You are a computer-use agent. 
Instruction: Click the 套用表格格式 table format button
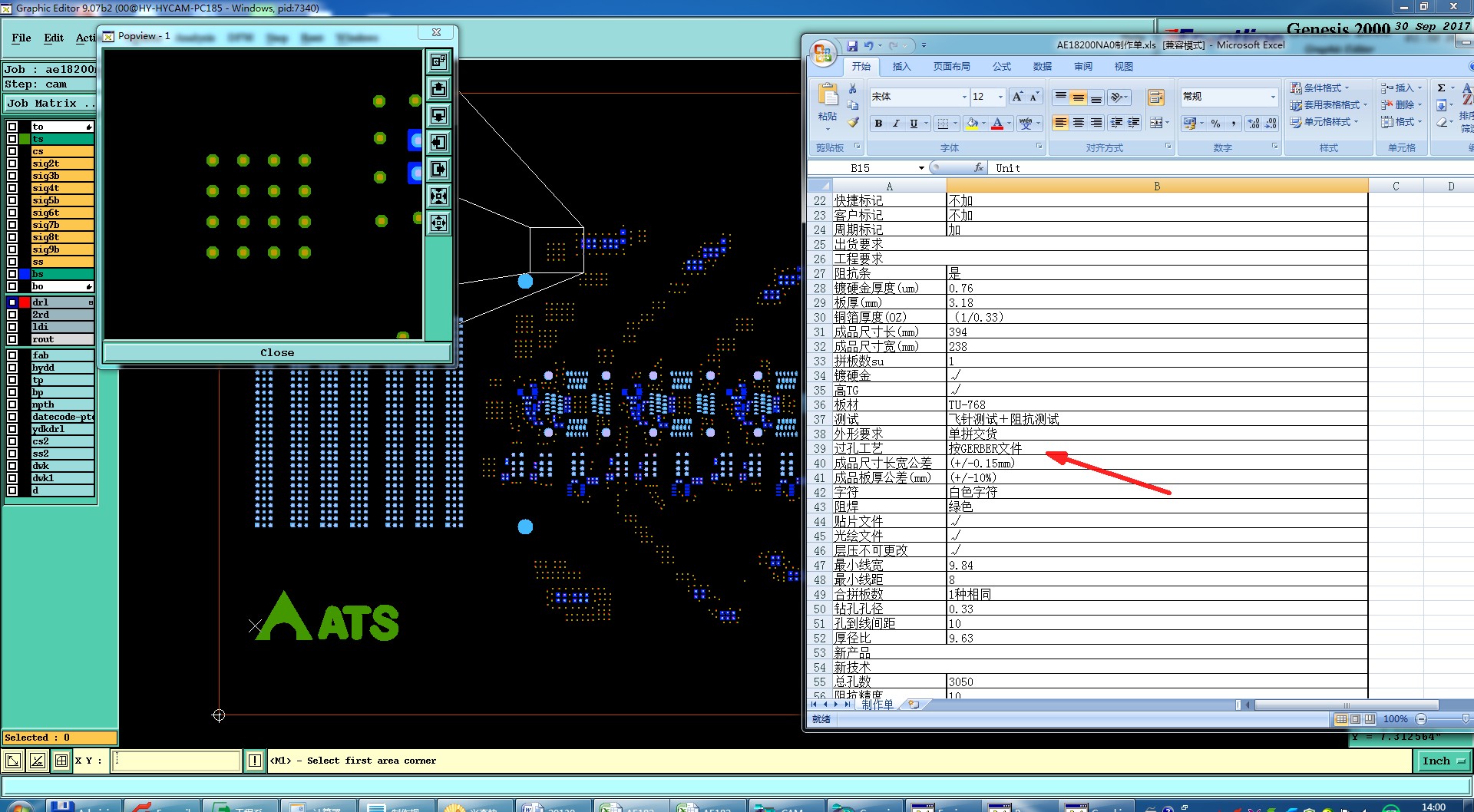pyautogui.click(x=1328, y=105)
